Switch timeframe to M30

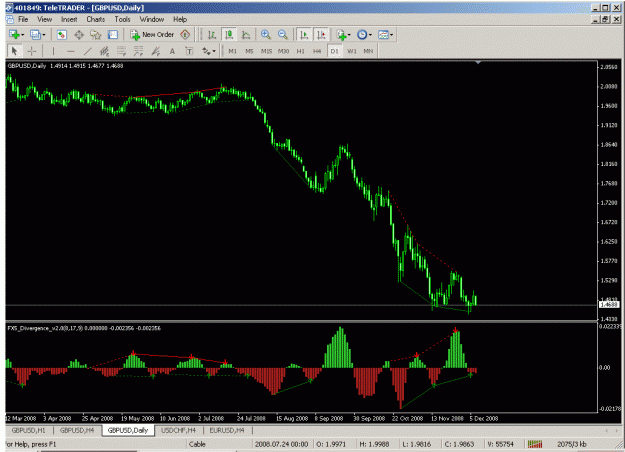283,51
